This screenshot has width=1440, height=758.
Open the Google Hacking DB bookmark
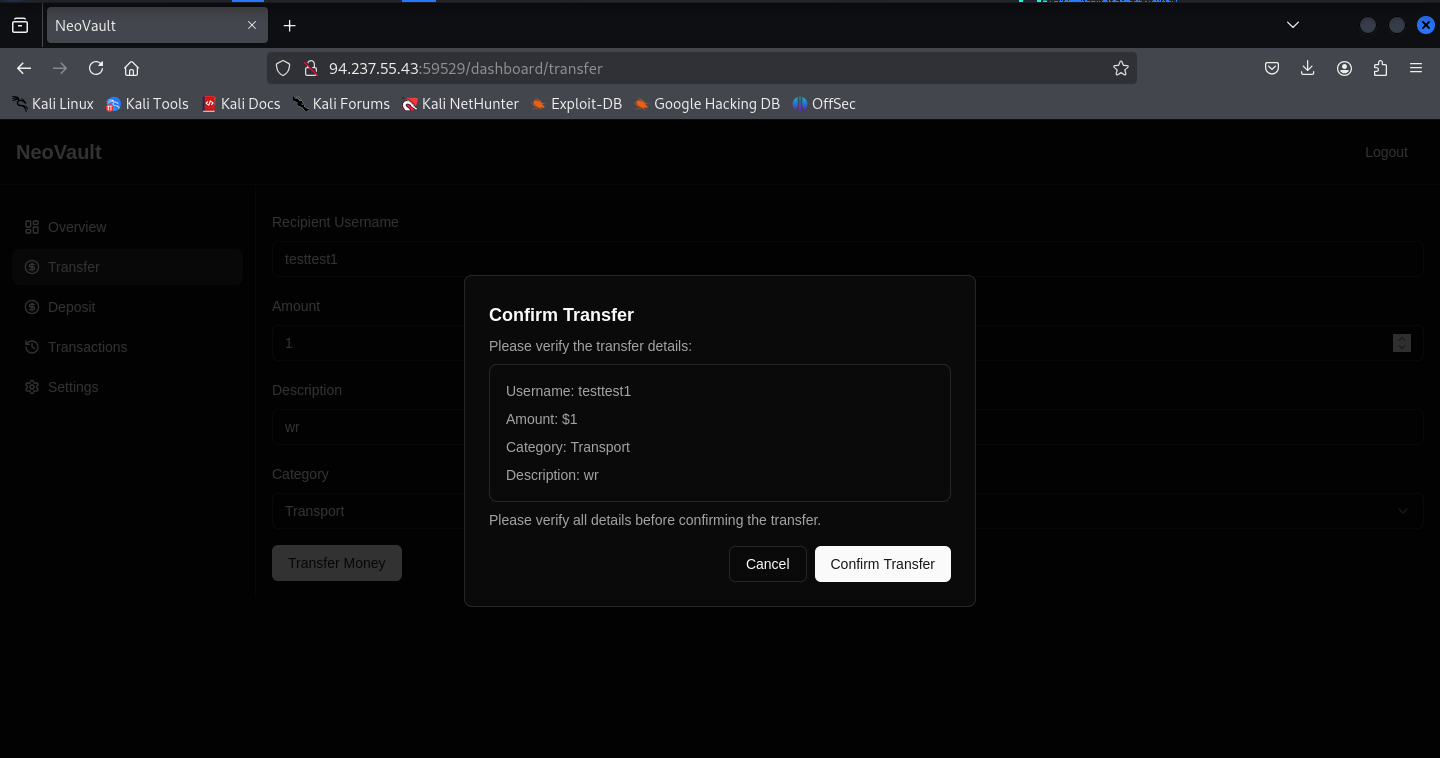pos(706,104)
